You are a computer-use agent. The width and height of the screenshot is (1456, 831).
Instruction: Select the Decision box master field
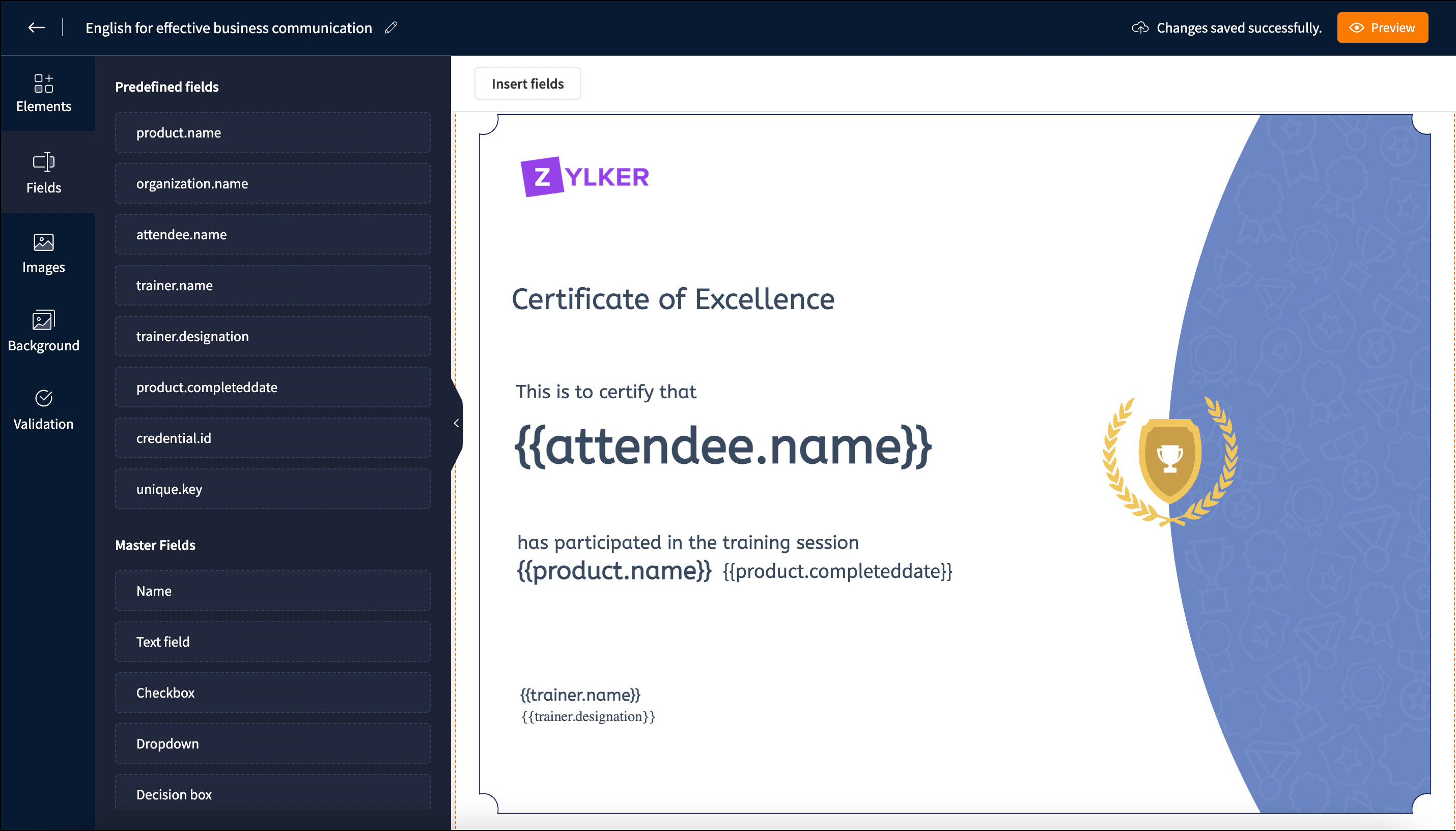273,793
